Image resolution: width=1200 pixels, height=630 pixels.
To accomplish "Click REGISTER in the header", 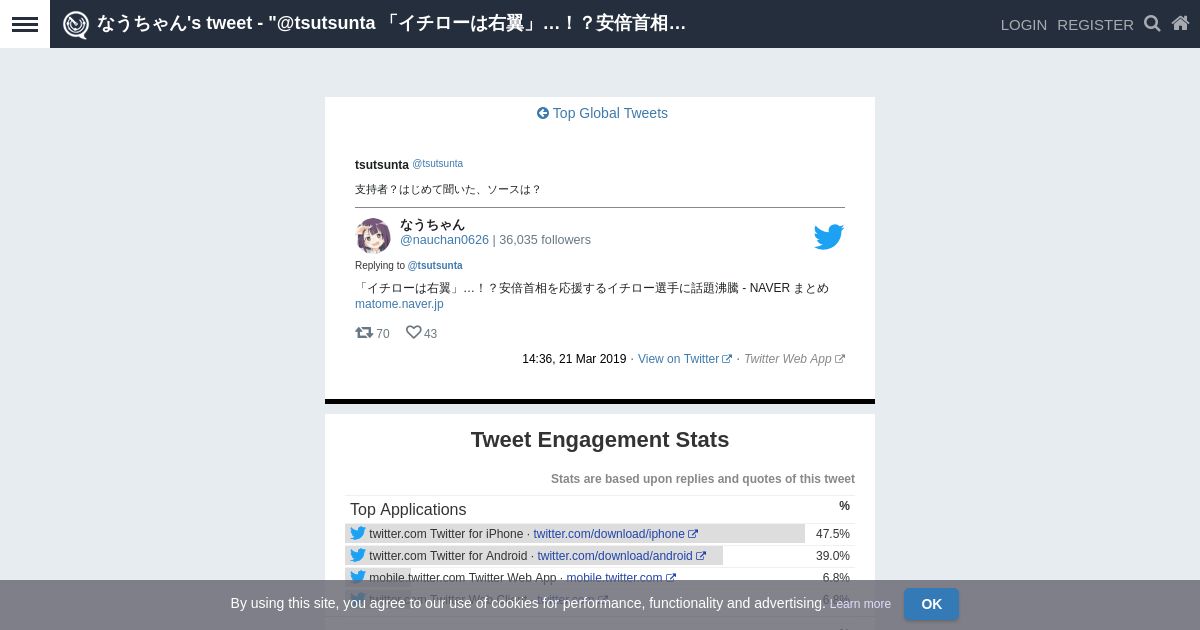I will pyautogui.click(x=1095, y=24).
